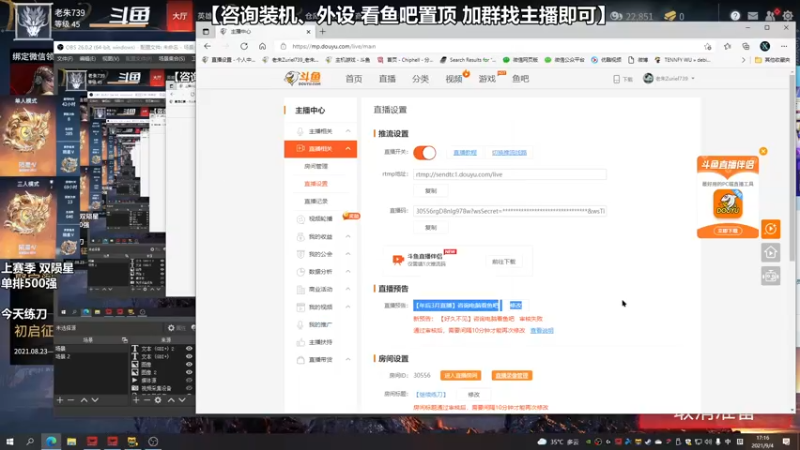Open the 游戏 nav item
This screenshot has height=450, width=800.
point(487,79)
